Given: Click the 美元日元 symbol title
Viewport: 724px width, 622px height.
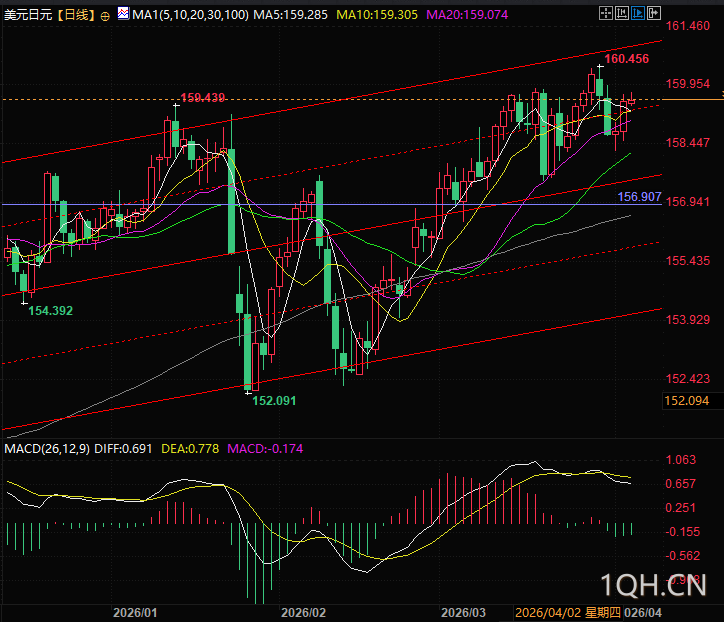Looking at the screenshot, I should coord(28,15).
